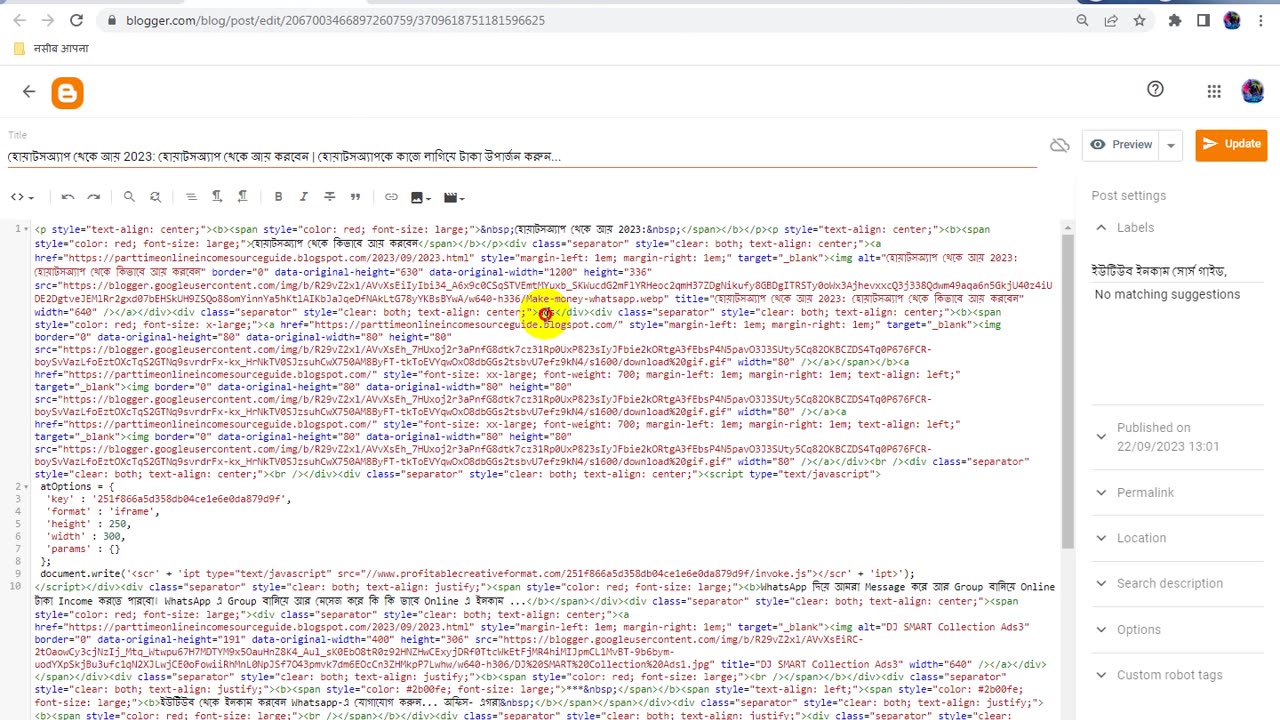Click the orange Update button
Viewport: 1280px width, 720px height.
click(x=1231, y=144)
